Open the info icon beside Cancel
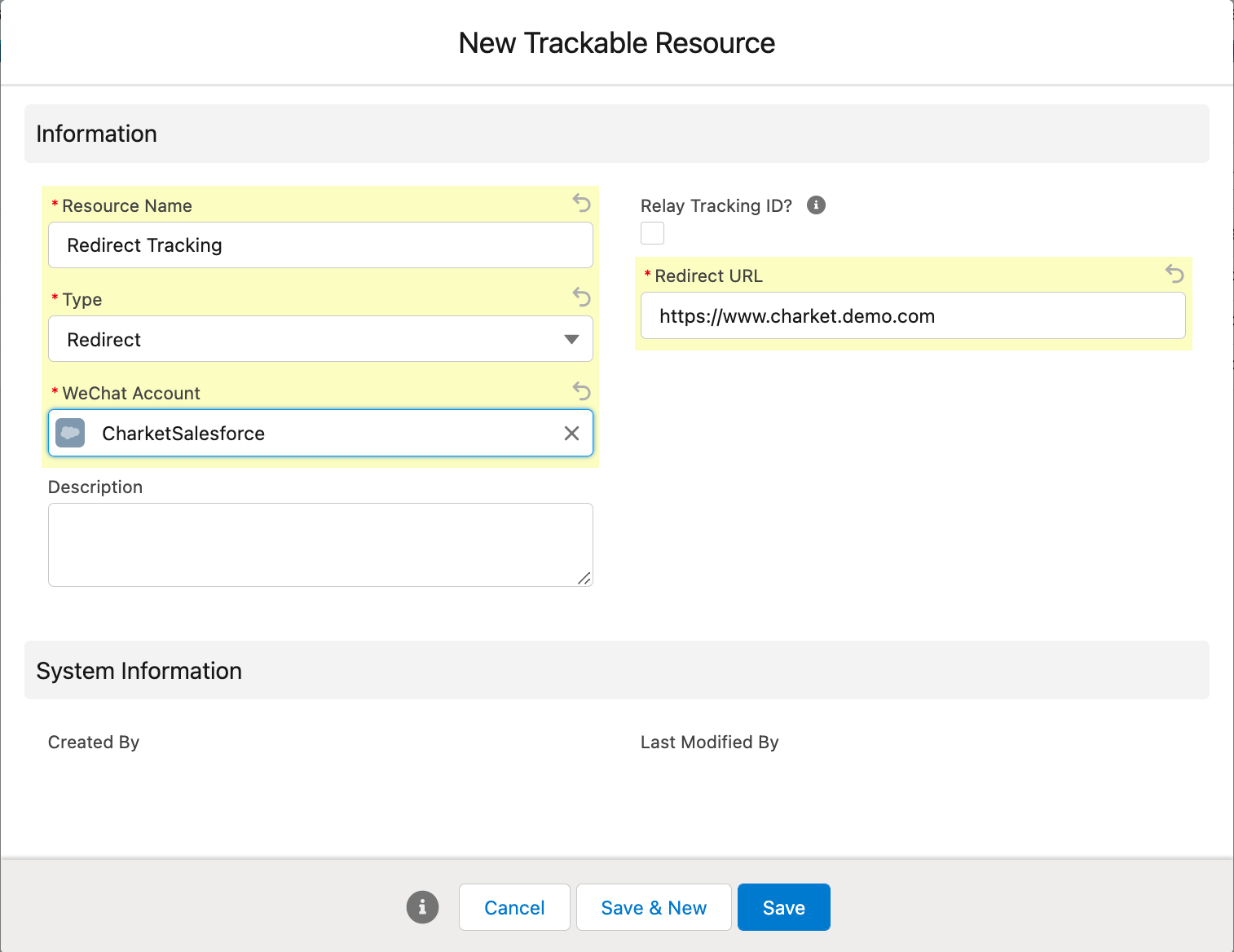The image size is (1234, 952). pyautogui.click(x=422, y=906)
